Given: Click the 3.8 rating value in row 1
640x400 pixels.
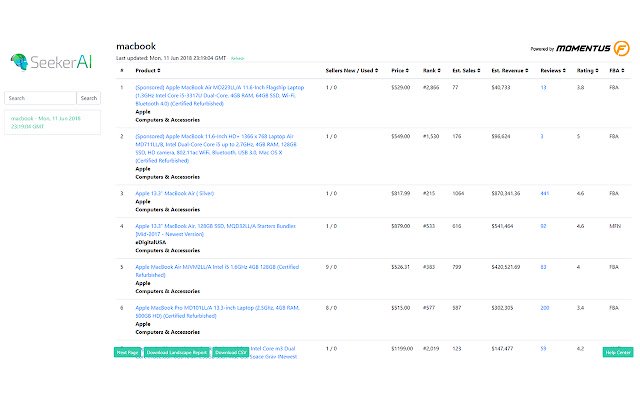Looking at the screenshot, I should (580, 87).
